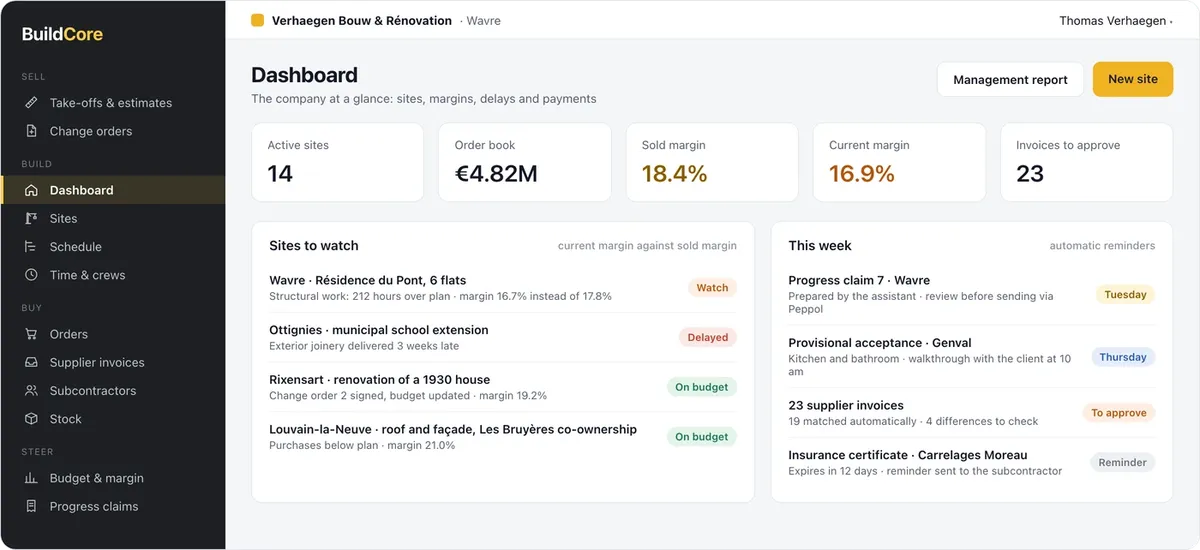
Task: Click the Sites crane icon
Action: pos(31,218)
